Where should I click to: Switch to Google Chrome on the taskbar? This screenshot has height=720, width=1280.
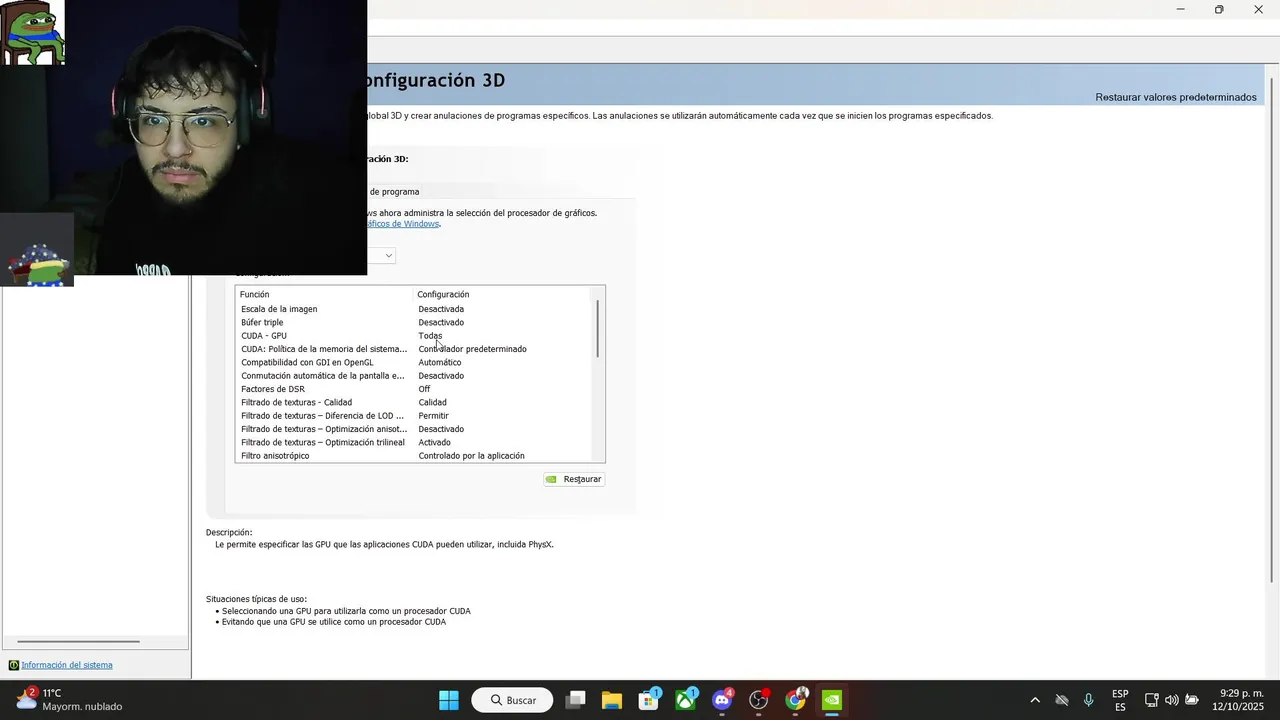coord(795,700)
